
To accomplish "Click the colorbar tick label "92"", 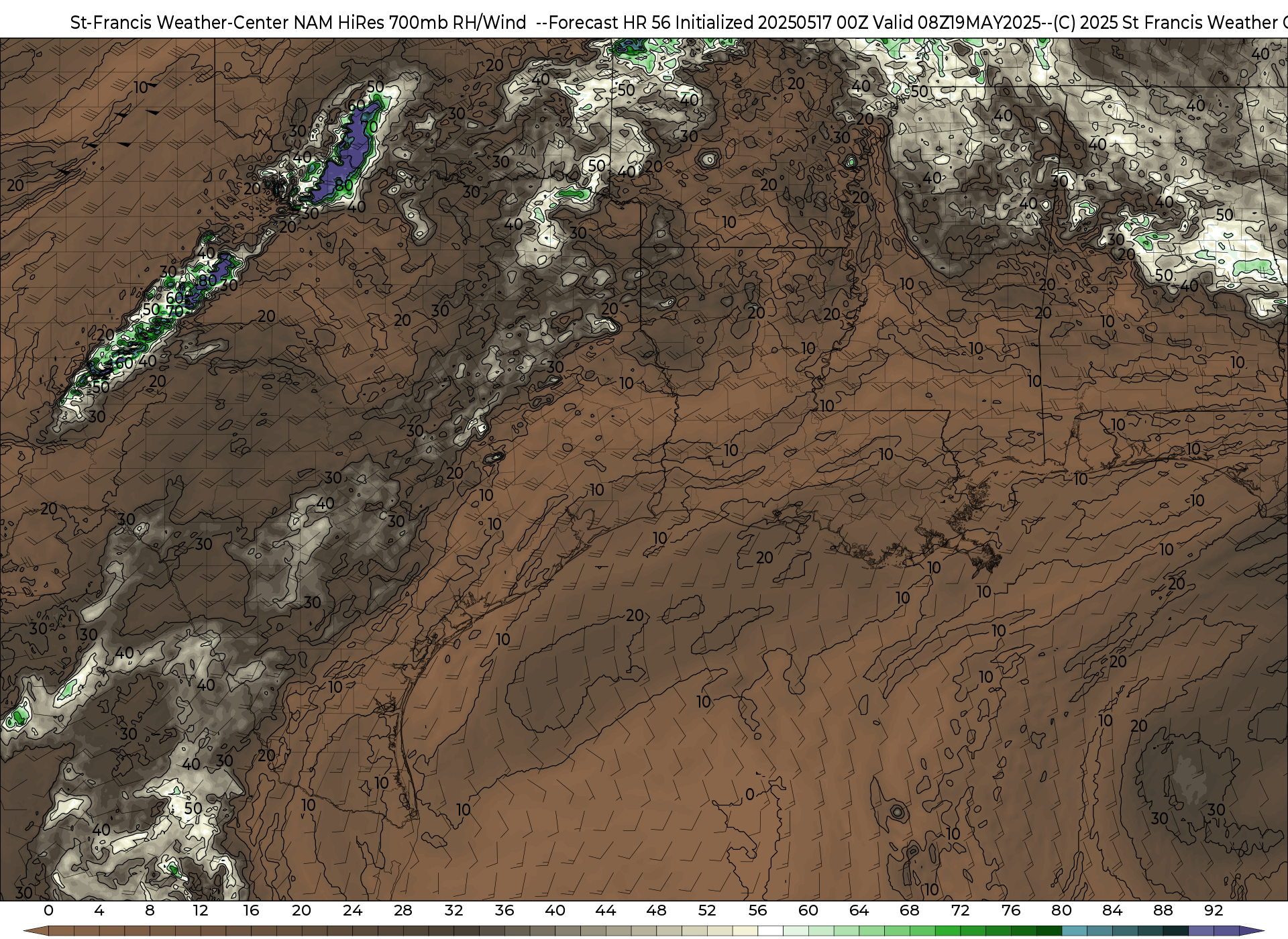I will pos(1214,910).
